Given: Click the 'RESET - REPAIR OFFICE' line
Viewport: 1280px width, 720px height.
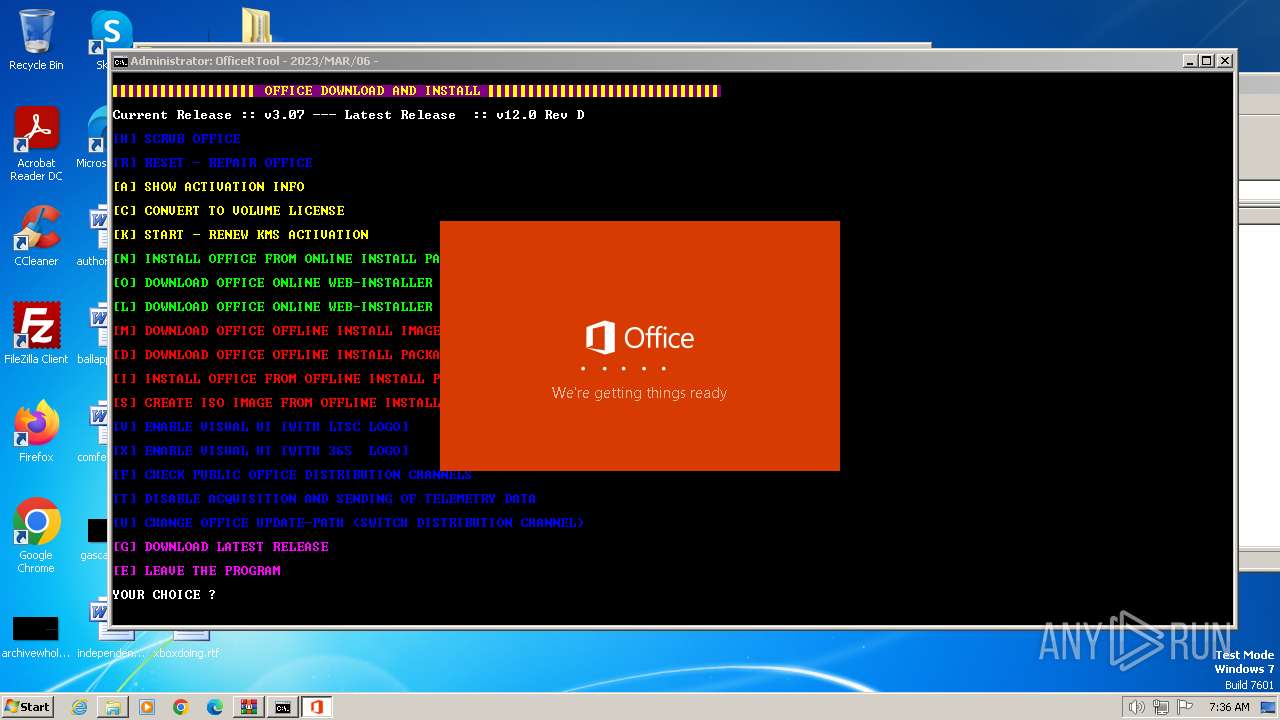Looking at the screenshot, I should [x=212, y=163].
